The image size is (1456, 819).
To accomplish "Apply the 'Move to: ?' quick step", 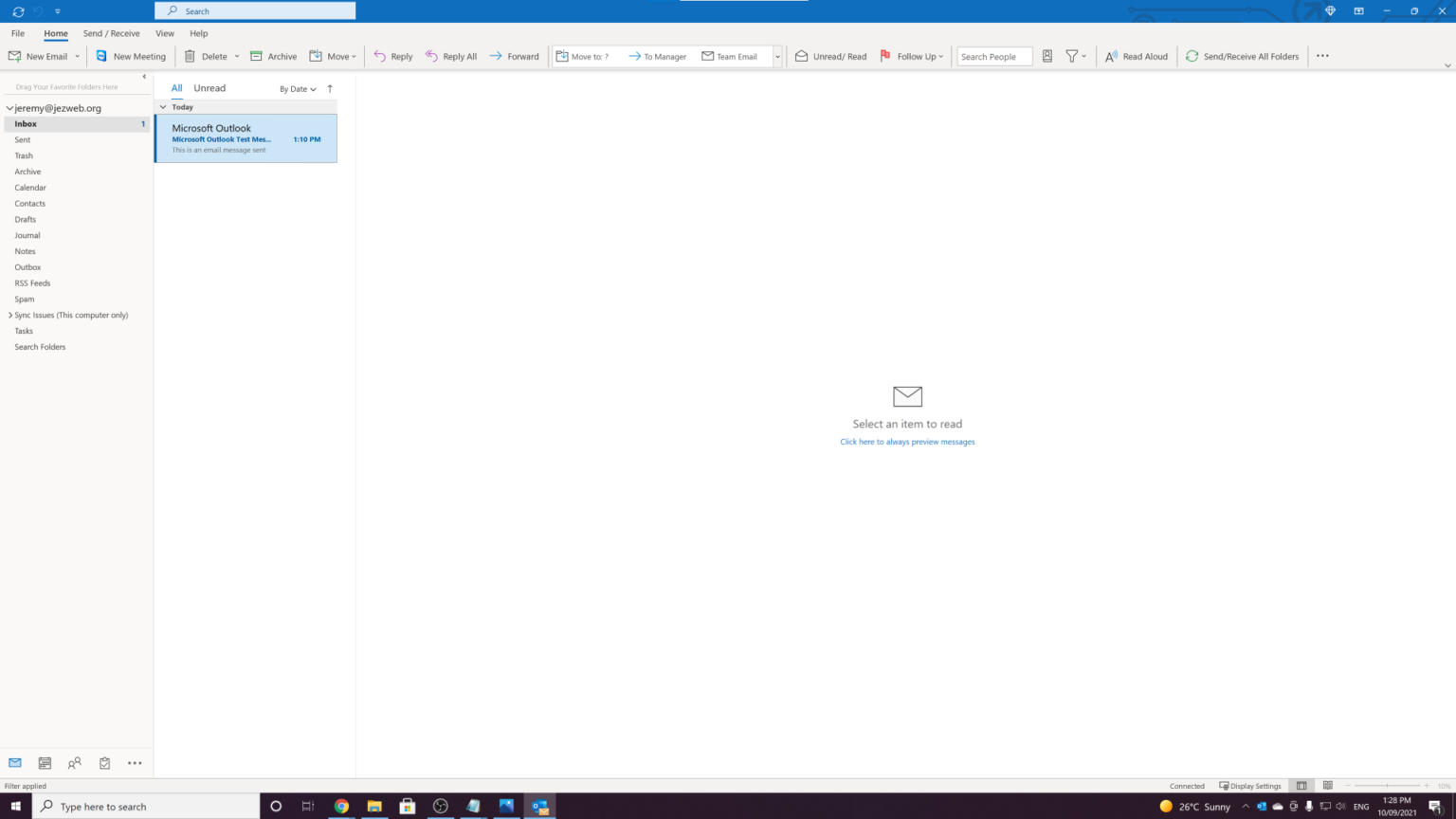I will click(x=583, y=56).
